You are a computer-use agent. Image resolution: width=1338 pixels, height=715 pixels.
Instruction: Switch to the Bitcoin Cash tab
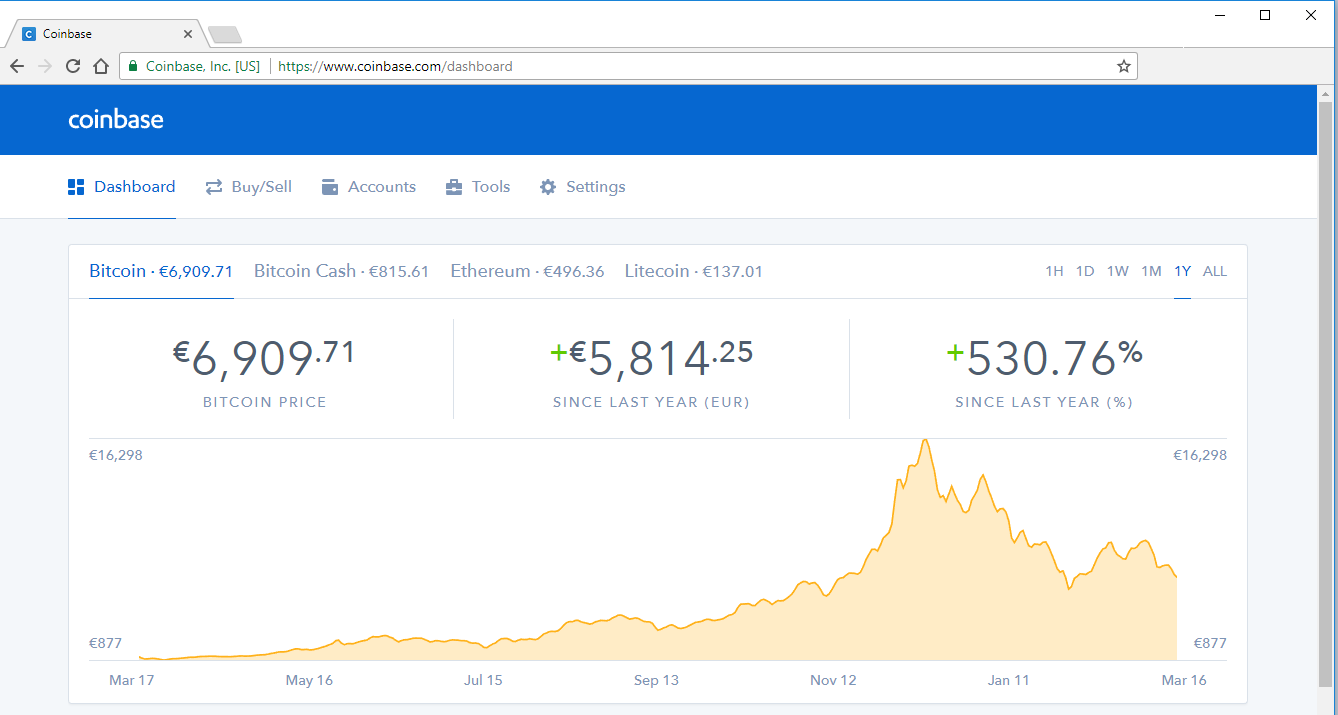tap(341, 271)
